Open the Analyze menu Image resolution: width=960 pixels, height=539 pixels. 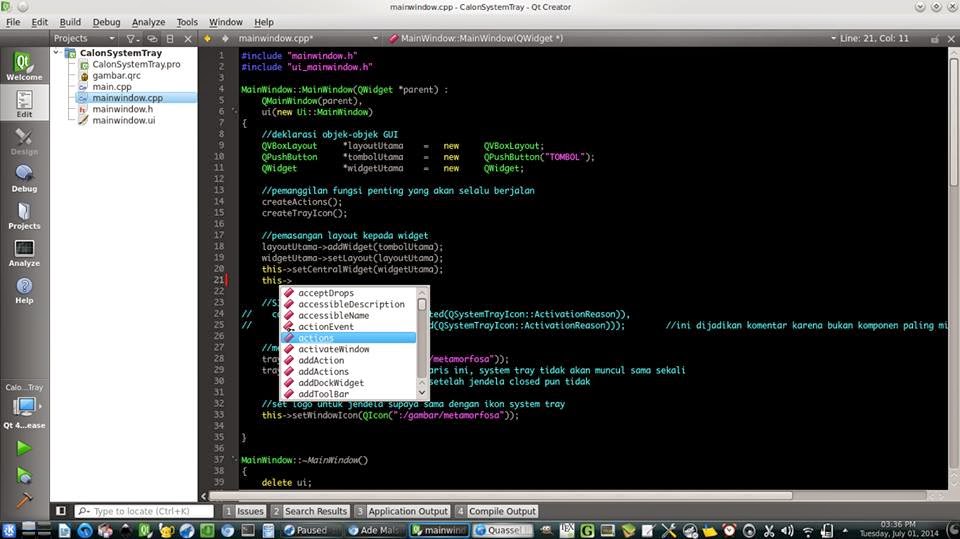point(148,22)
